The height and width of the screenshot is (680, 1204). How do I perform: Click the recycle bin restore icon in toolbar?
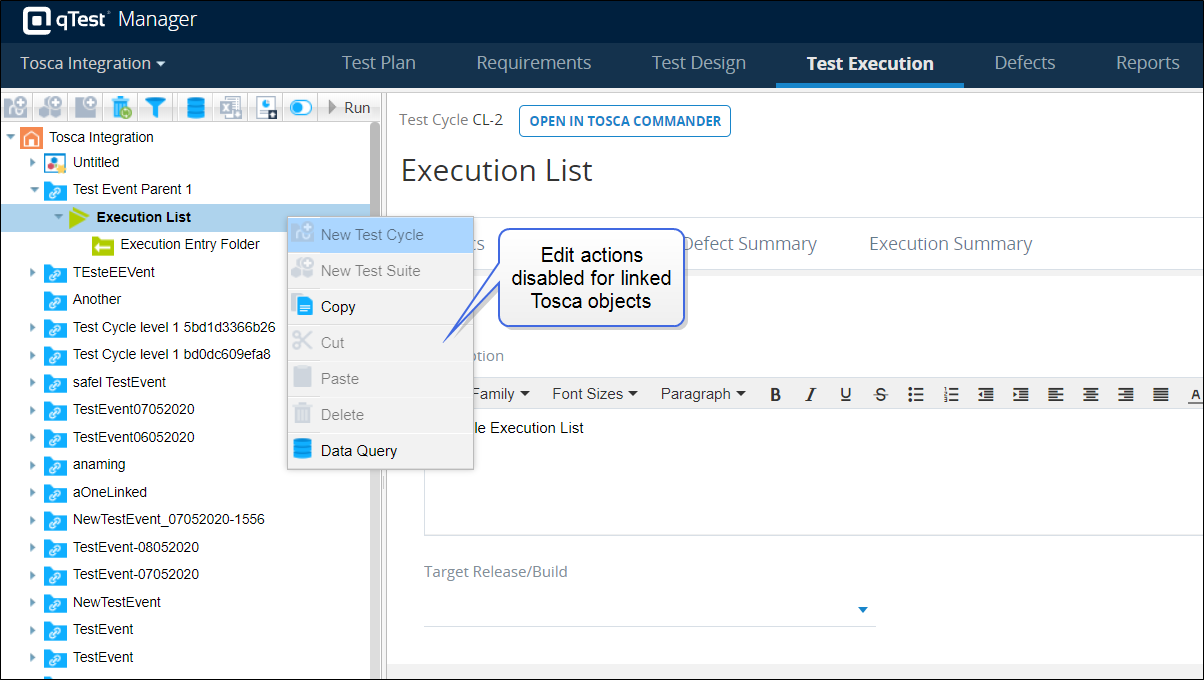(x=121, y=107)
